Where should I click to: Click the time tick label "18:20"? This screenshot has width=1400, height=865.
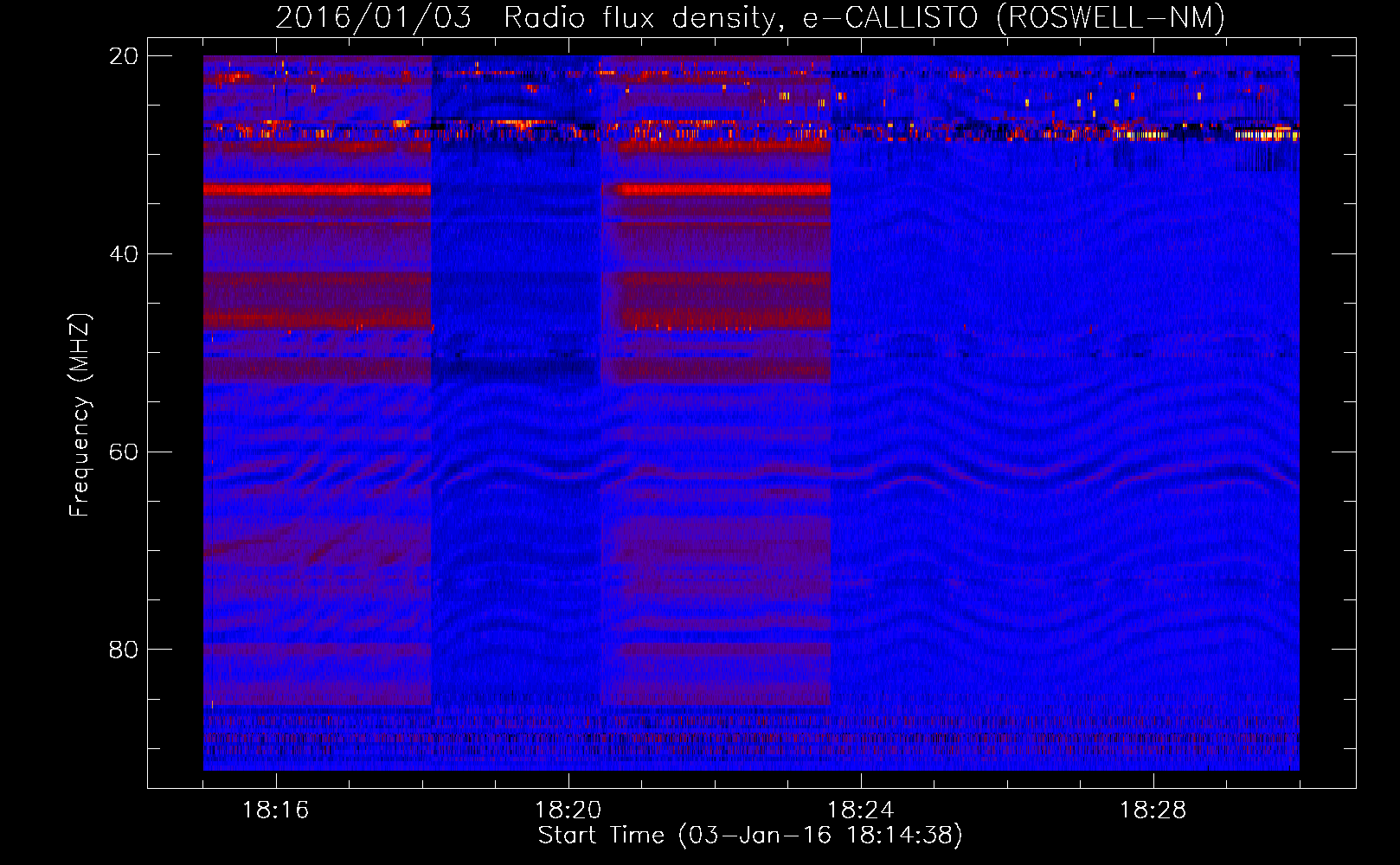[568, 811]
